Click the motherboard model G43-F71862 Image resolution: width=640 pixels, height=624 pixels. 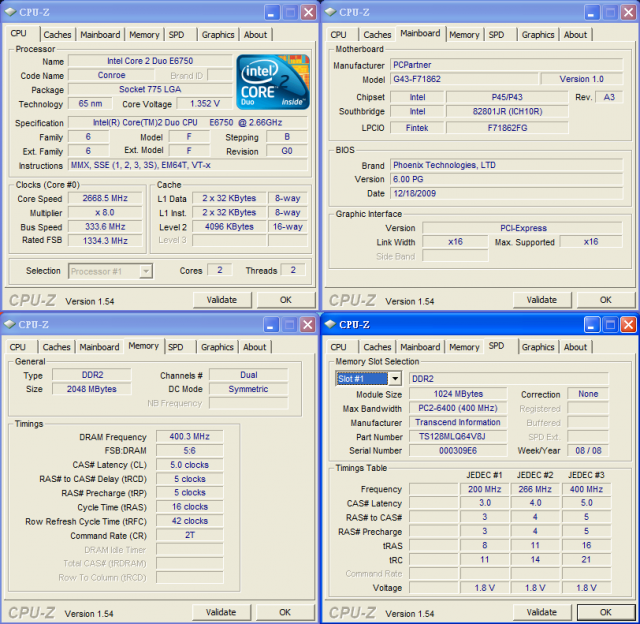point(464,79)
